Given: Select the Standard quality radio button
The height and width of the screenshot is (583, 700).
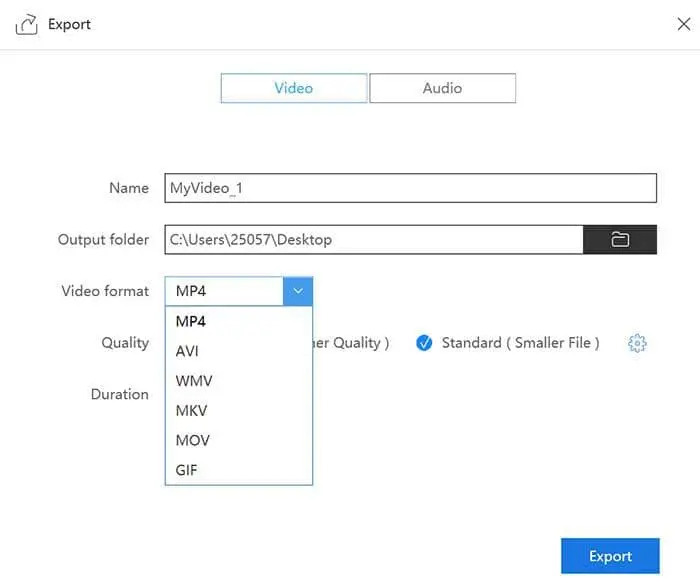Looking at the screenshot, I should [x=424, y=343].
